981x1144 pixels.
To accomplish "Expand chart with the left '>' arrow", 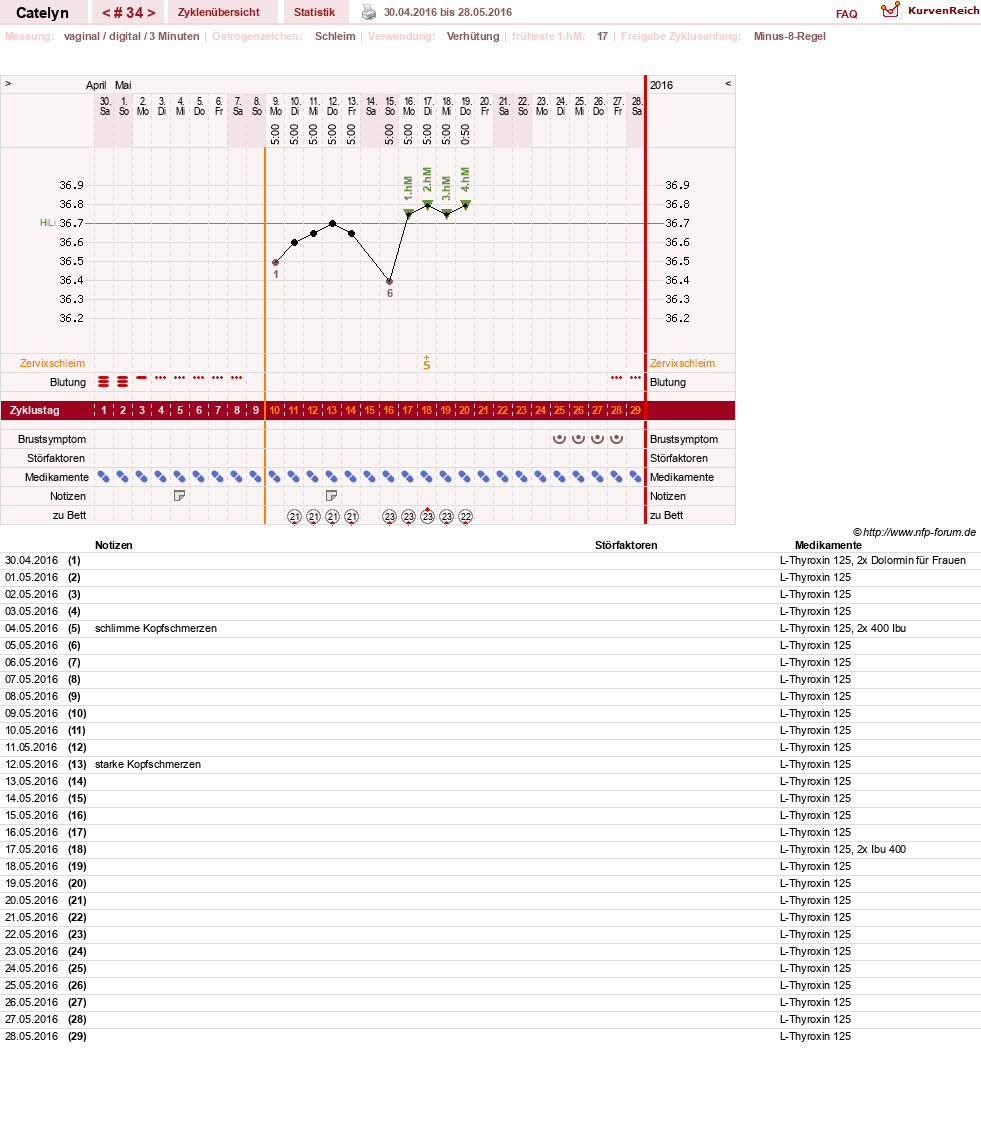I will 8,84.
